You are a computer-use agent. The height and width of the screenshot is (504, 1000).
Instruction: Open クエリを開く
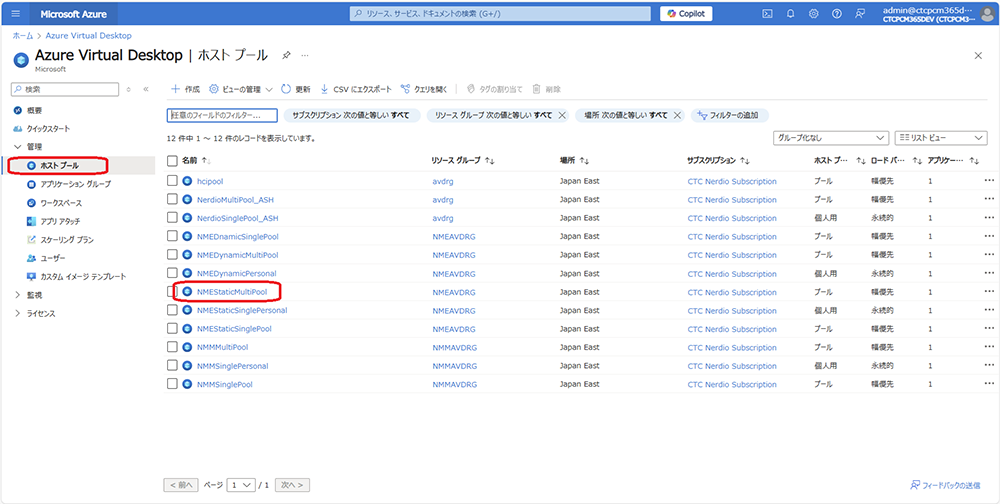pyautogui.click(x=424, y=89)
